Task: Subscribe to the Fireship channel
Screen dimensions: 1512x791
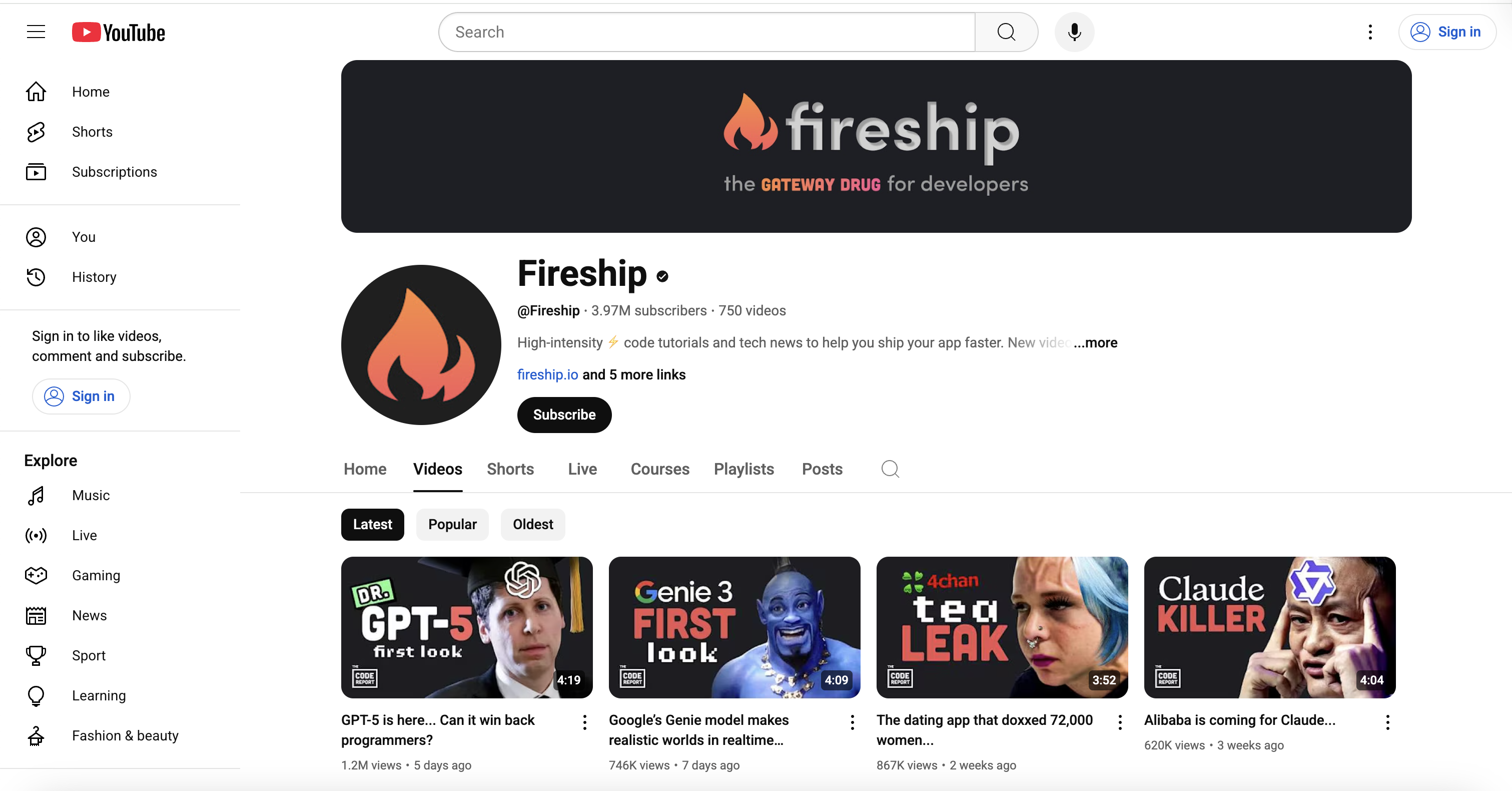Action: [x=564, y=415]
